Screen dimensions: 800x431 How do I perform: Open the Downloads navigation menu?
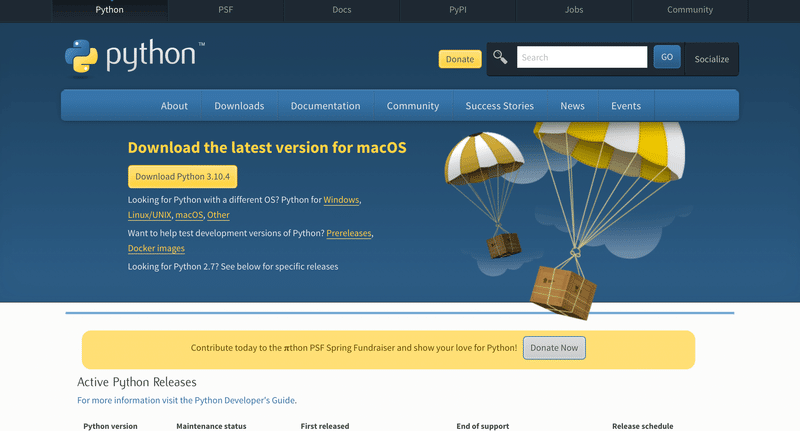[239, 106]
